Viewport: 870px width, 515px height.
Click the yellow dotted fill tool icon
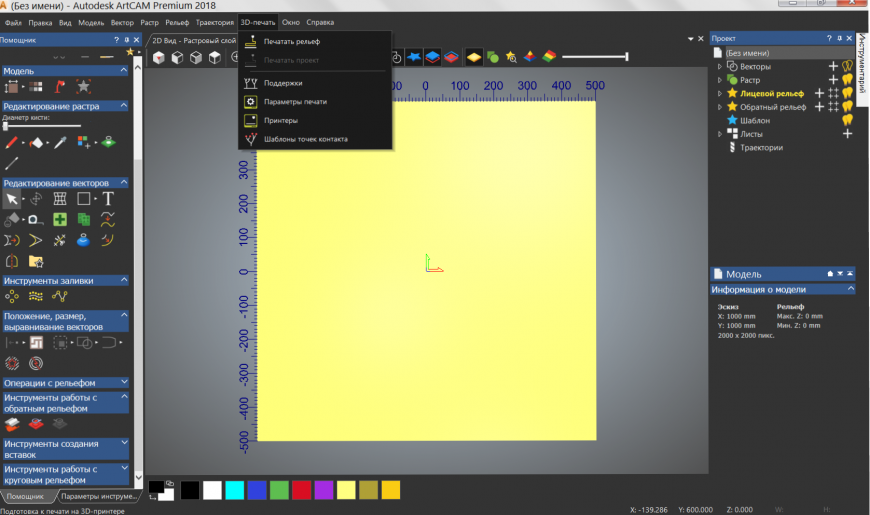[x=36, y=296]
